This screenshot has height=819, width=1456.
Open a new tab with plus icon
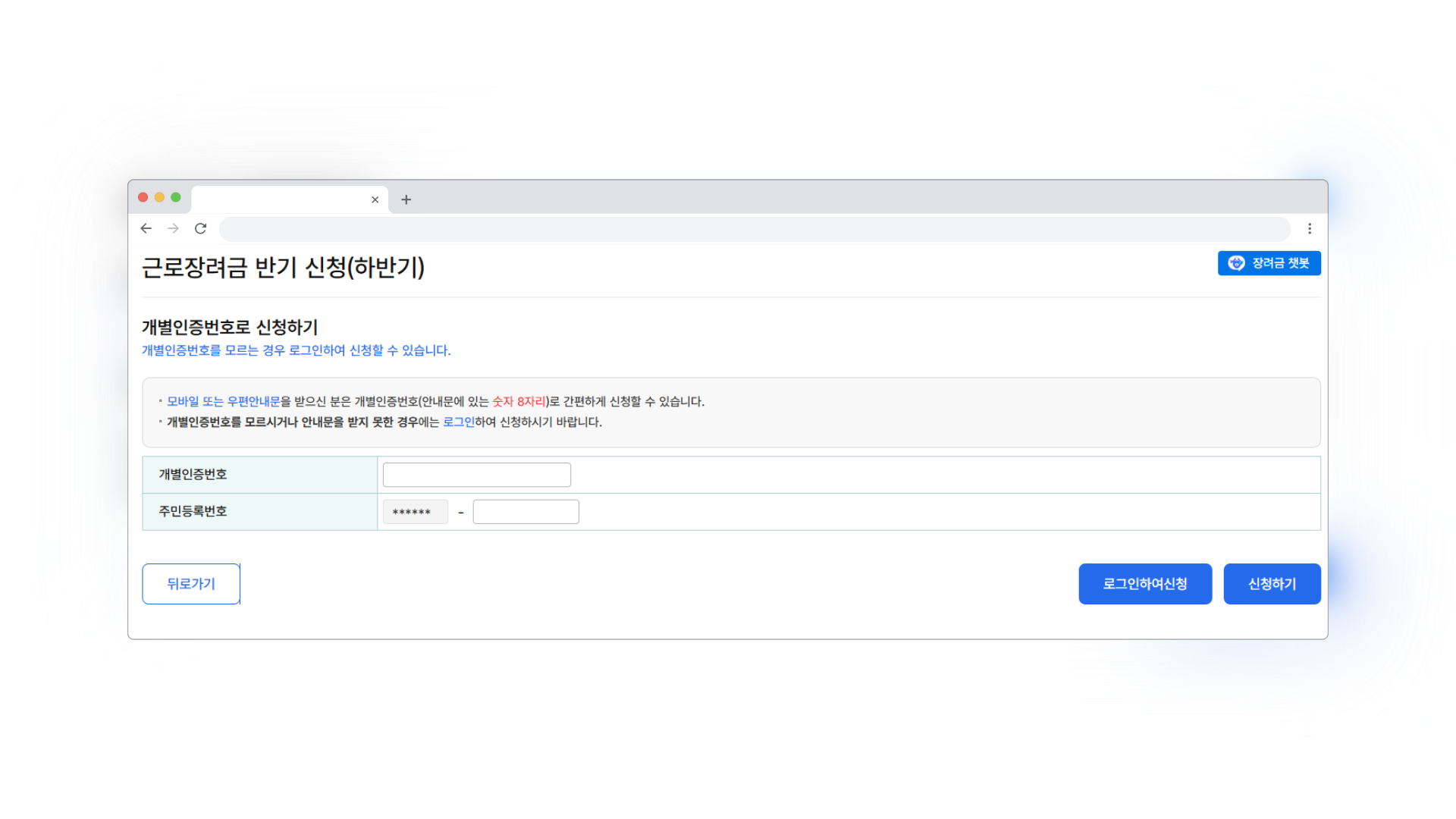pos(406,199)
